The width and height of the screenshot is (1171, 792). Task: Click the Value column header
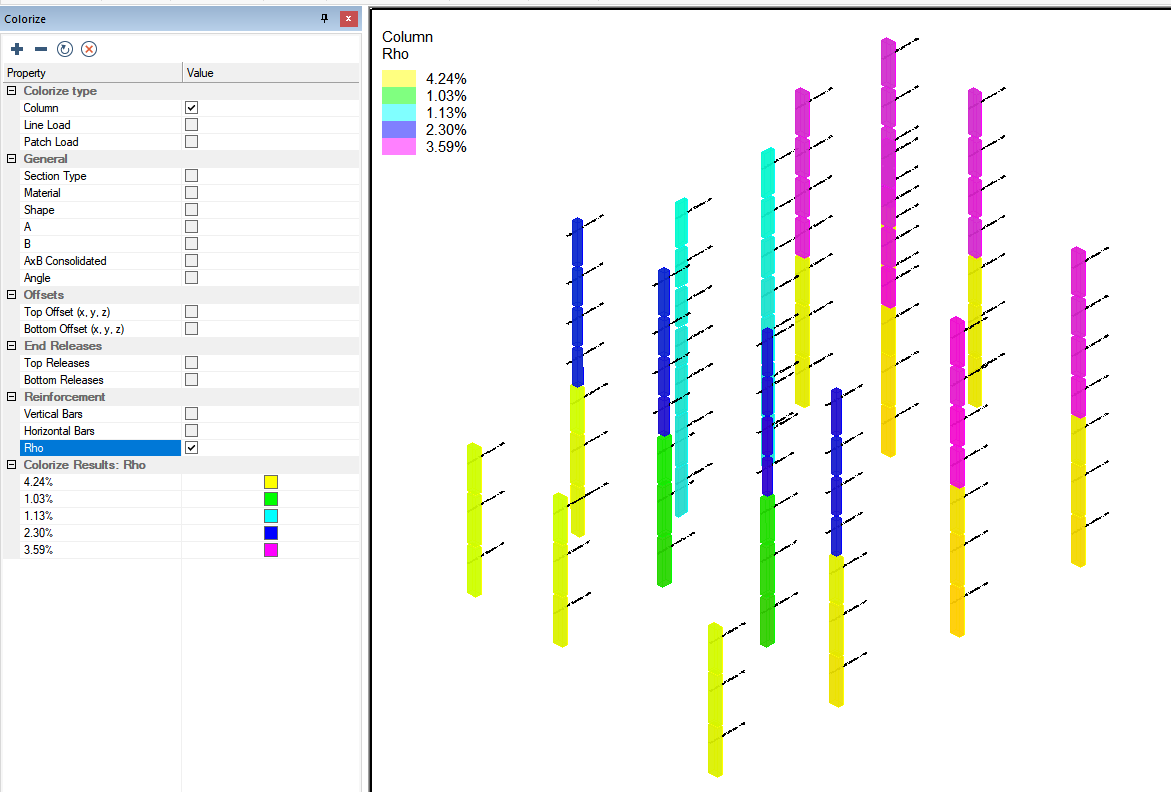click(270, 73)
